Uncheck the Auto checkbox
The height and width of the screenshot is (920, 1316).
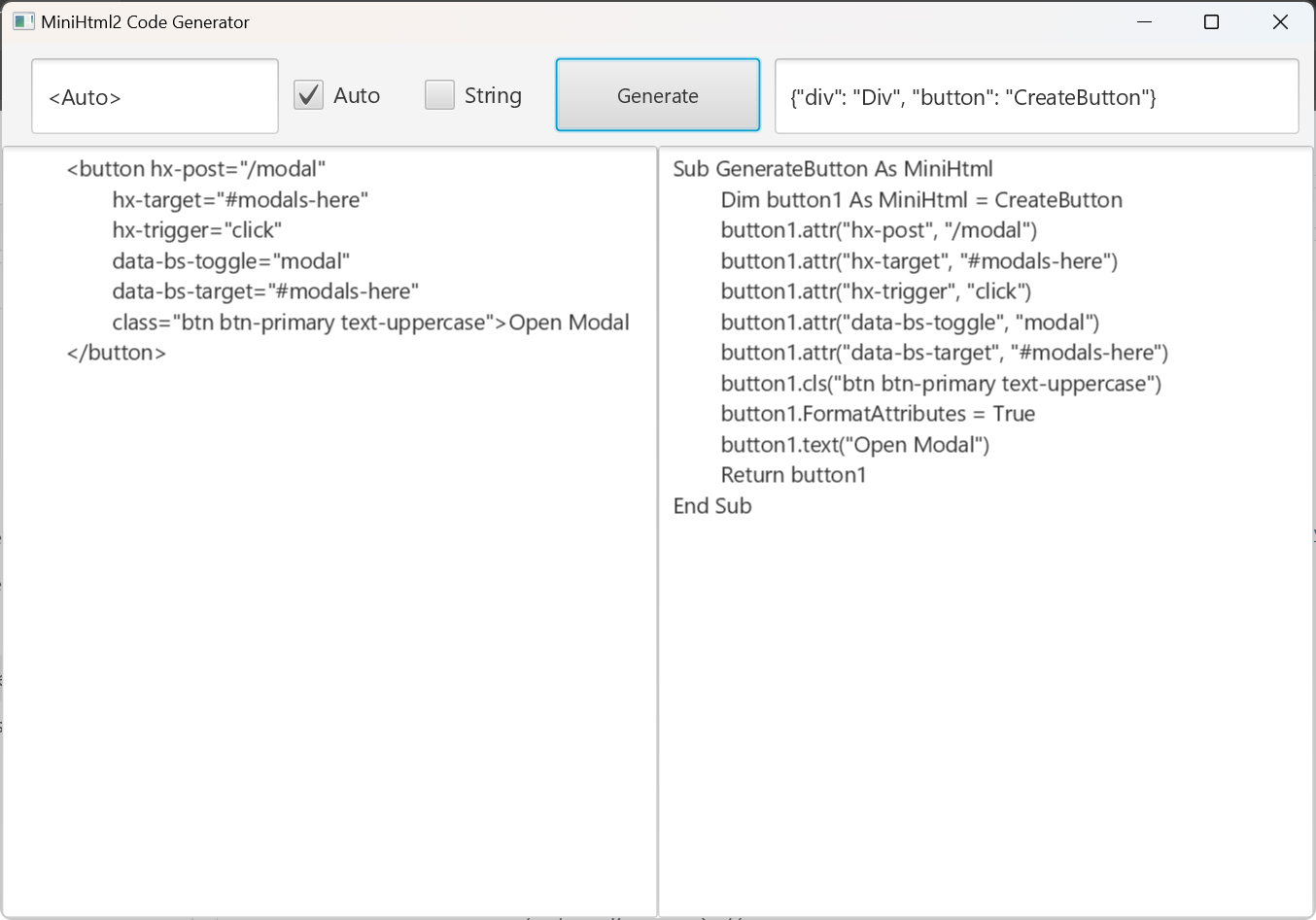(309, 95)
